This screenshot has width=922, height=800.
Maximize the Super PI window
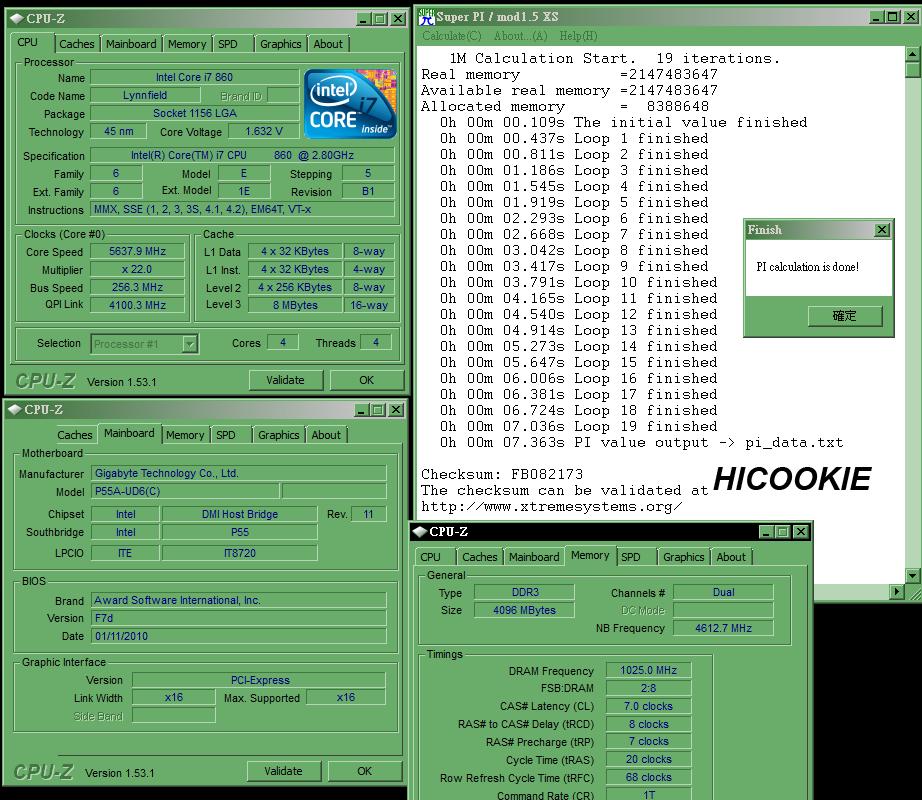tap(892, 17)
